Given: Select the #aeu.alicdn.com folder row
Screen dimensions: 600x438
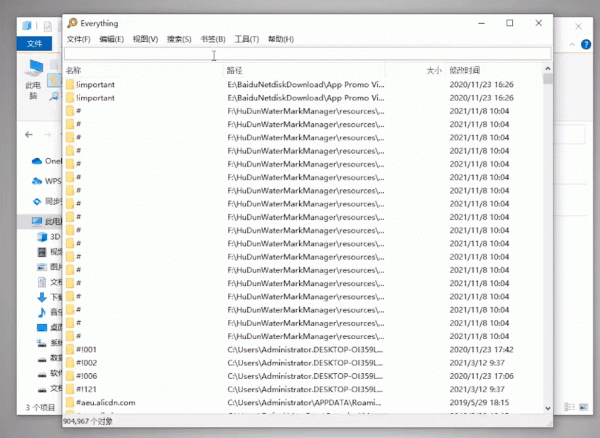Looking at the screenshot, I should [303, 402].
